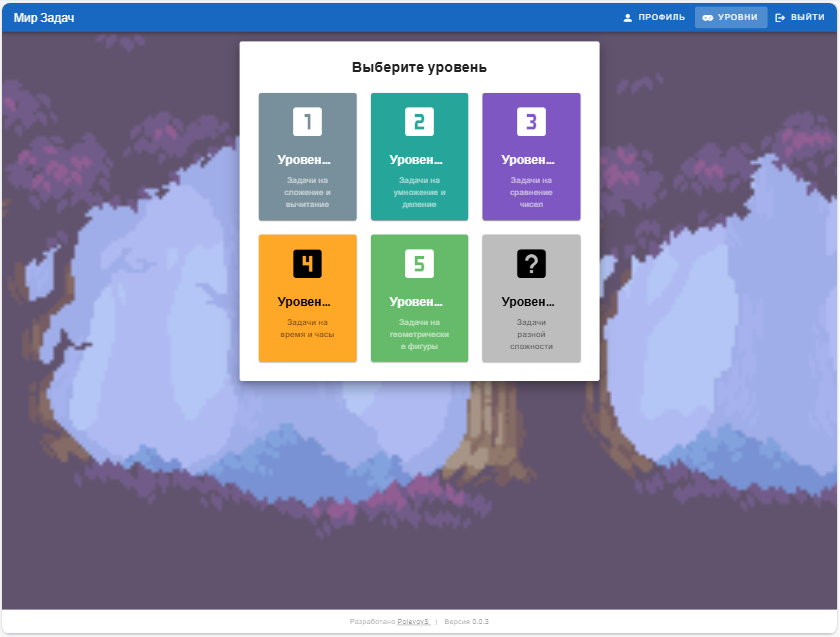Click the number 3 level icon
Viewport: 840px width, 637px height.
coord(531,122)
